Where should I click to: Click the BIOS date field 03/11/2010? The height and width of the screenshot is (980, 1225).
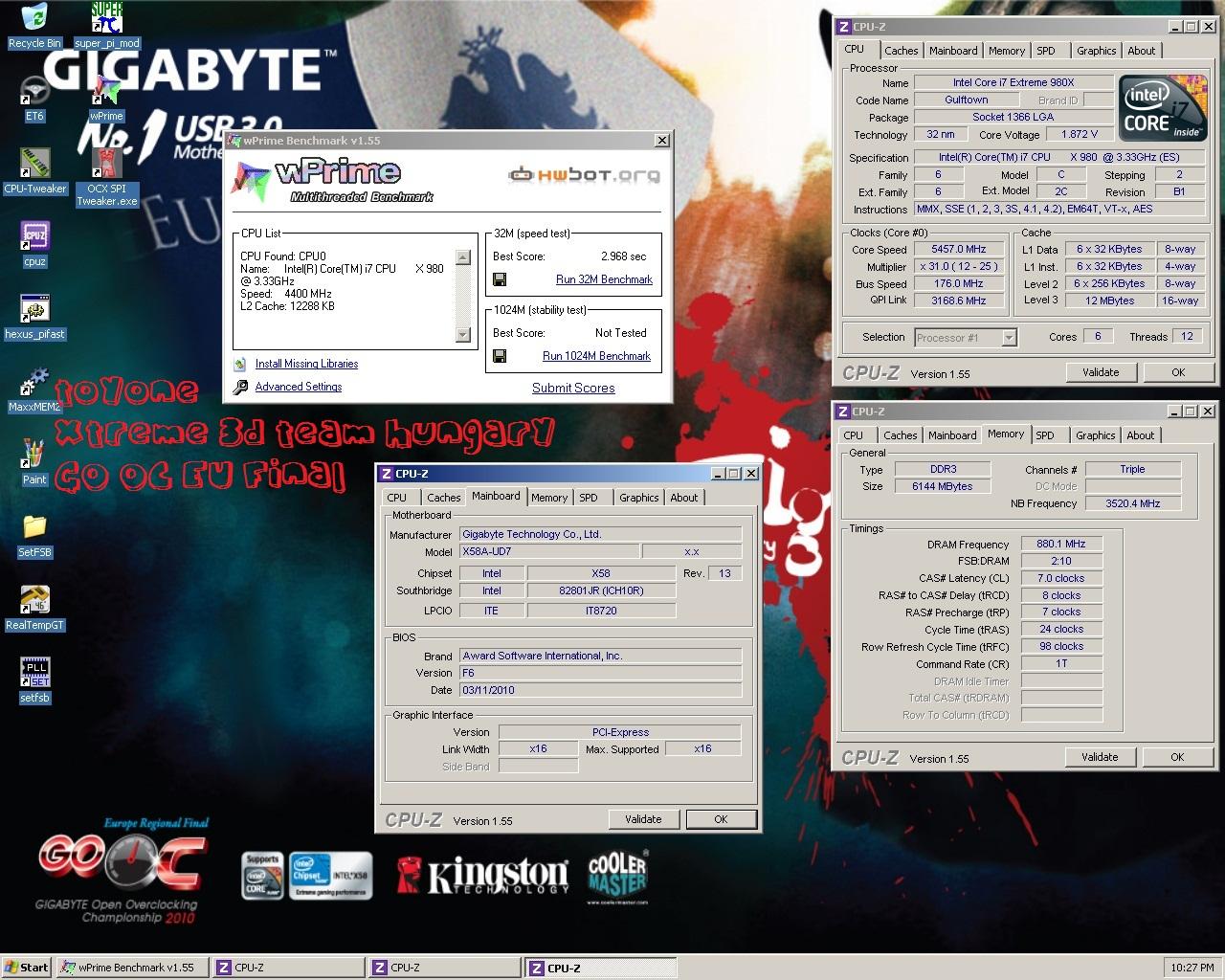coord(600,690)
